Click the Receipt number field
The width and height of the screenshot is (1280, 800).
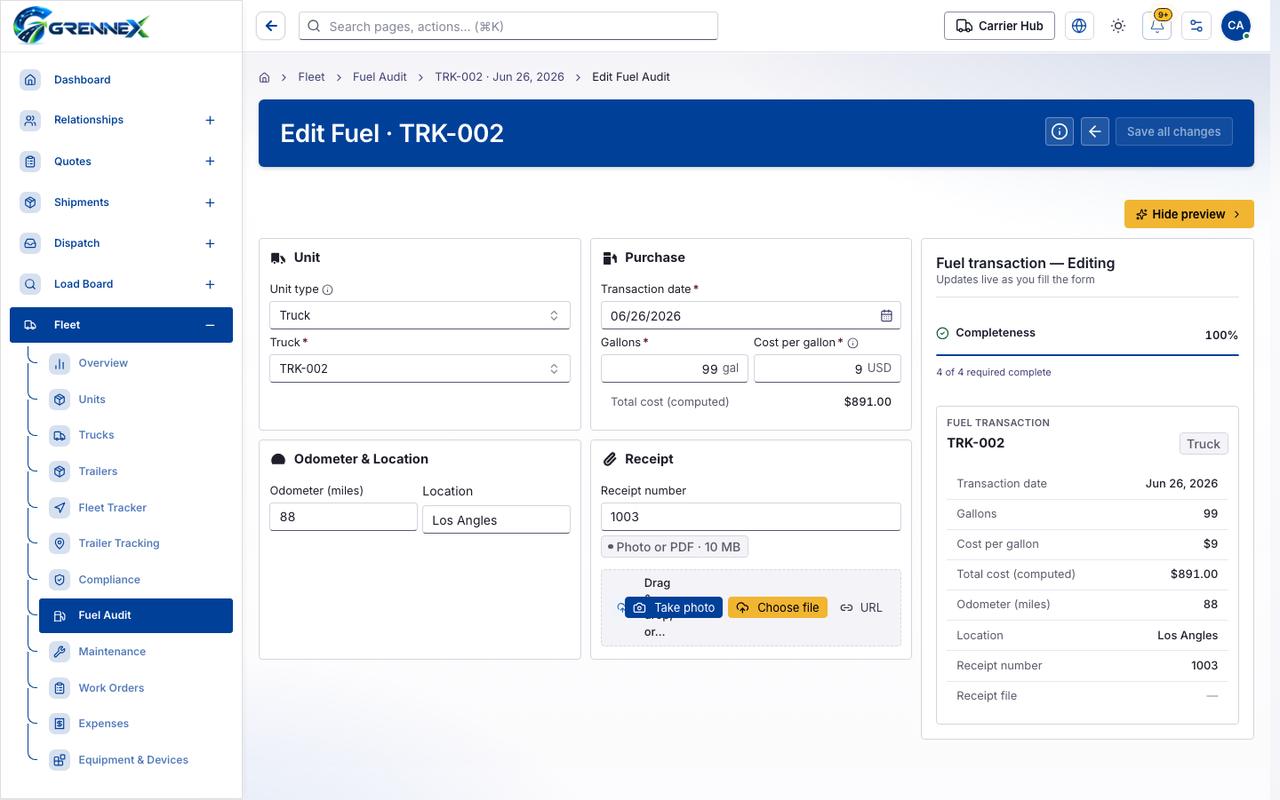pos(751,517)
